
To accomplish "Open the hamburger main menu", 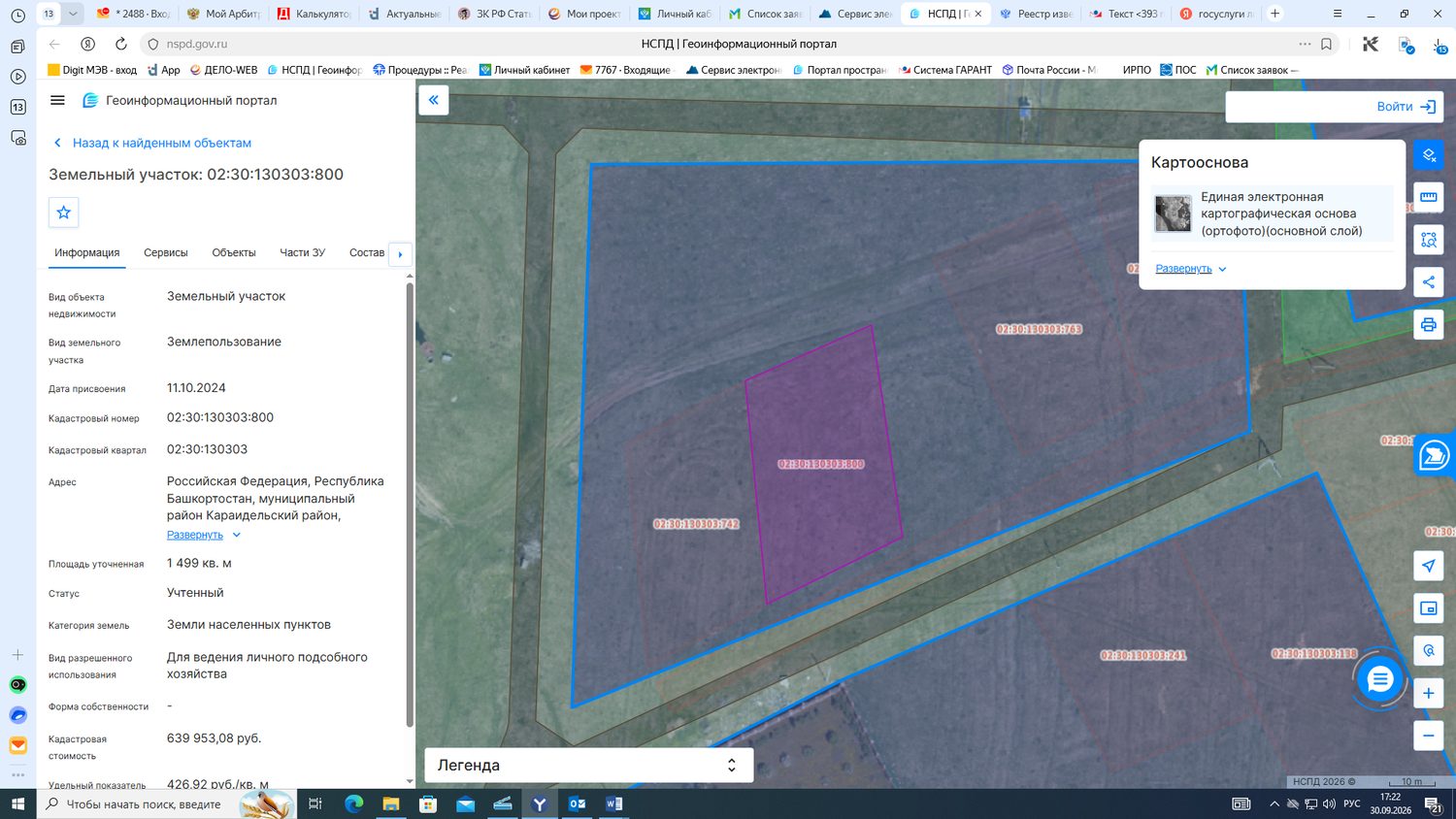I will click(x=57, y=100).
